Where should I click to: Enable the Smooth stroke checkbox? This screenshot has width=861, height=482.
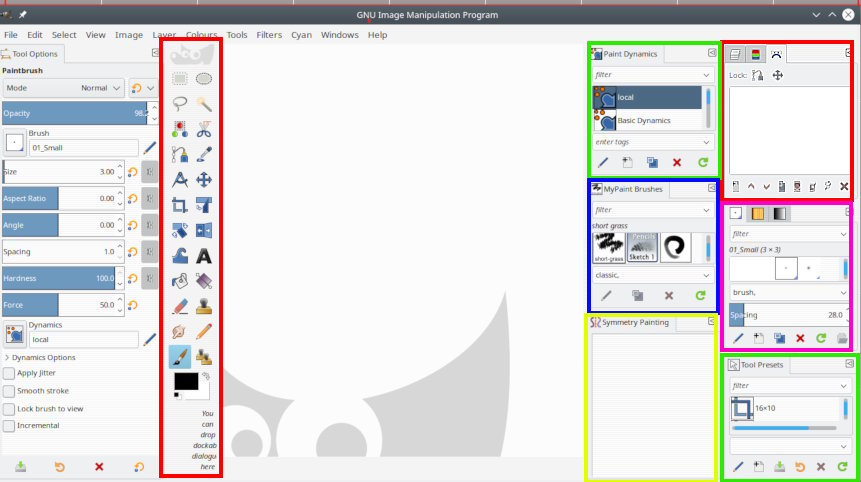click(x=9, y=391)
